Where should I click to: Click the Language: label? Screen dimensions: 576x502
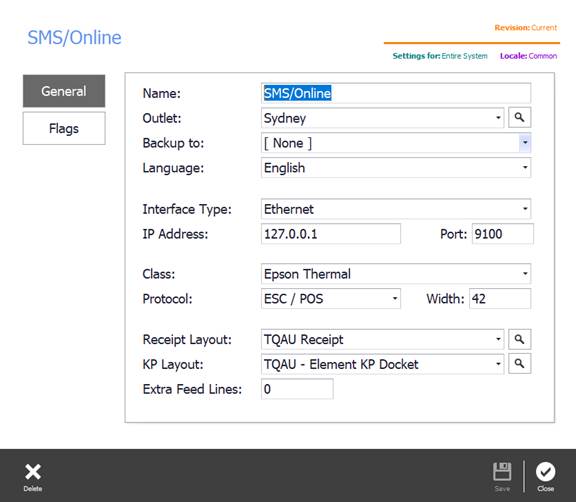point(173,168)
